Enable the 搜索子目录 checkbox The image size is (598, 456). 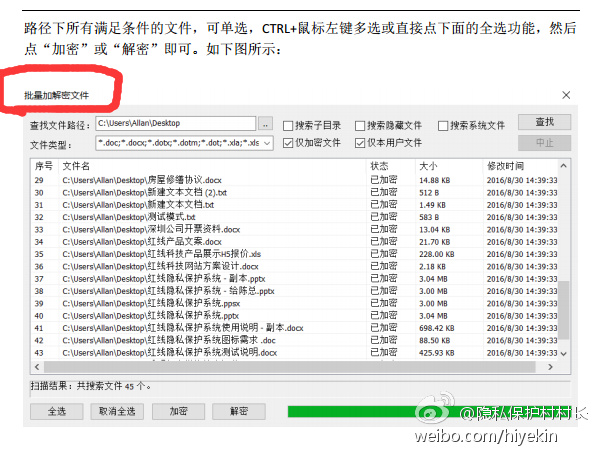point(288,126)
